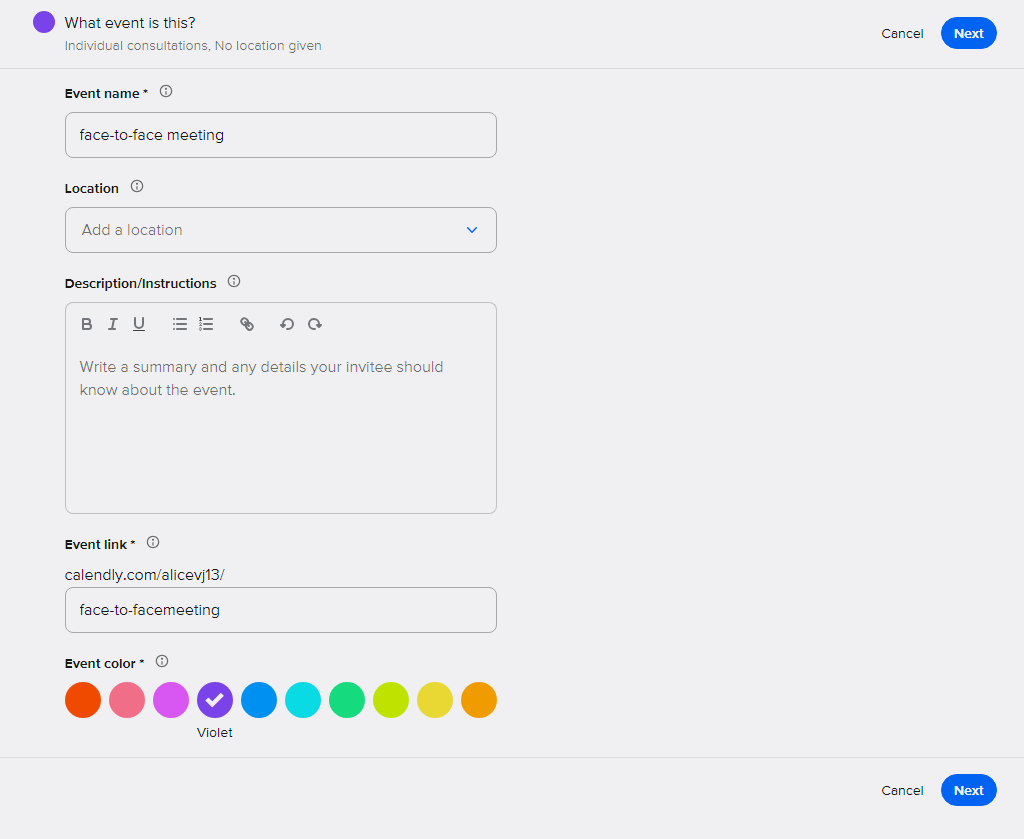Viewport: 1024px width, 839px height.
Task: Click the undo icon in description toolbar
Action: pos(287,324)
